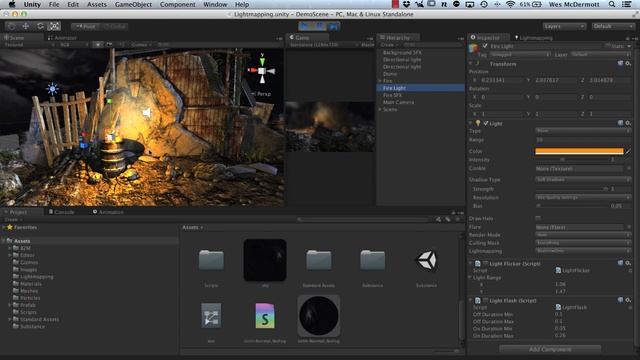Expand the Scene object in Hierarchy
The image size is (640, 360).
click(380, 109)
